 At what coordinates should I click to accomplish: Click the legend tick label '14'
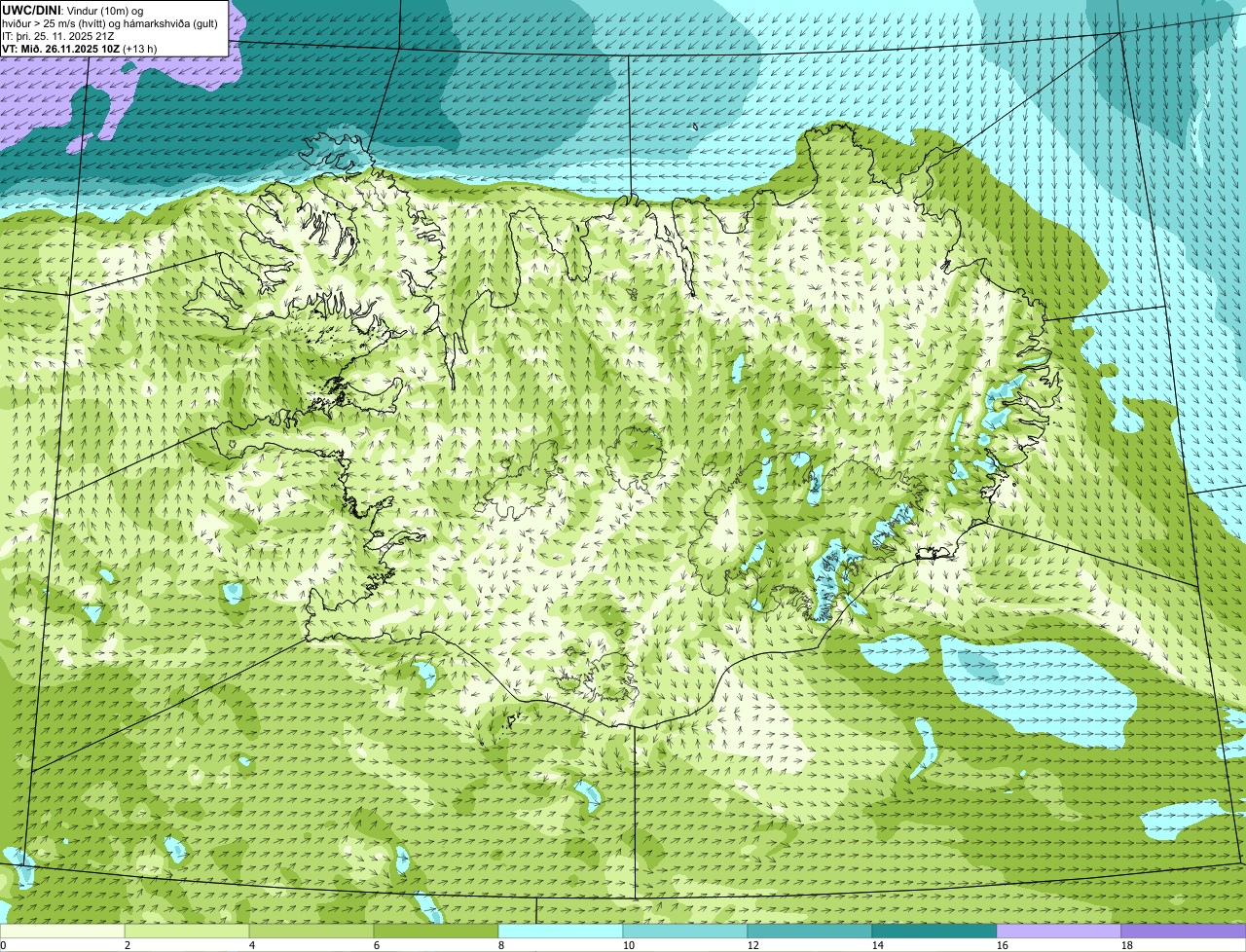[878, 945]
